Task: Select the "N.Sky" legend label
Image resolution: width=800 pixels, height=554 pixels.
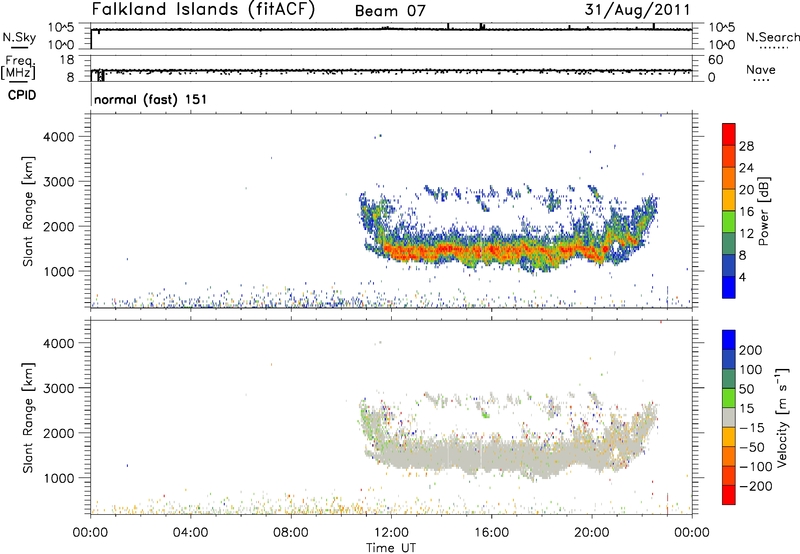Action: 19,37
